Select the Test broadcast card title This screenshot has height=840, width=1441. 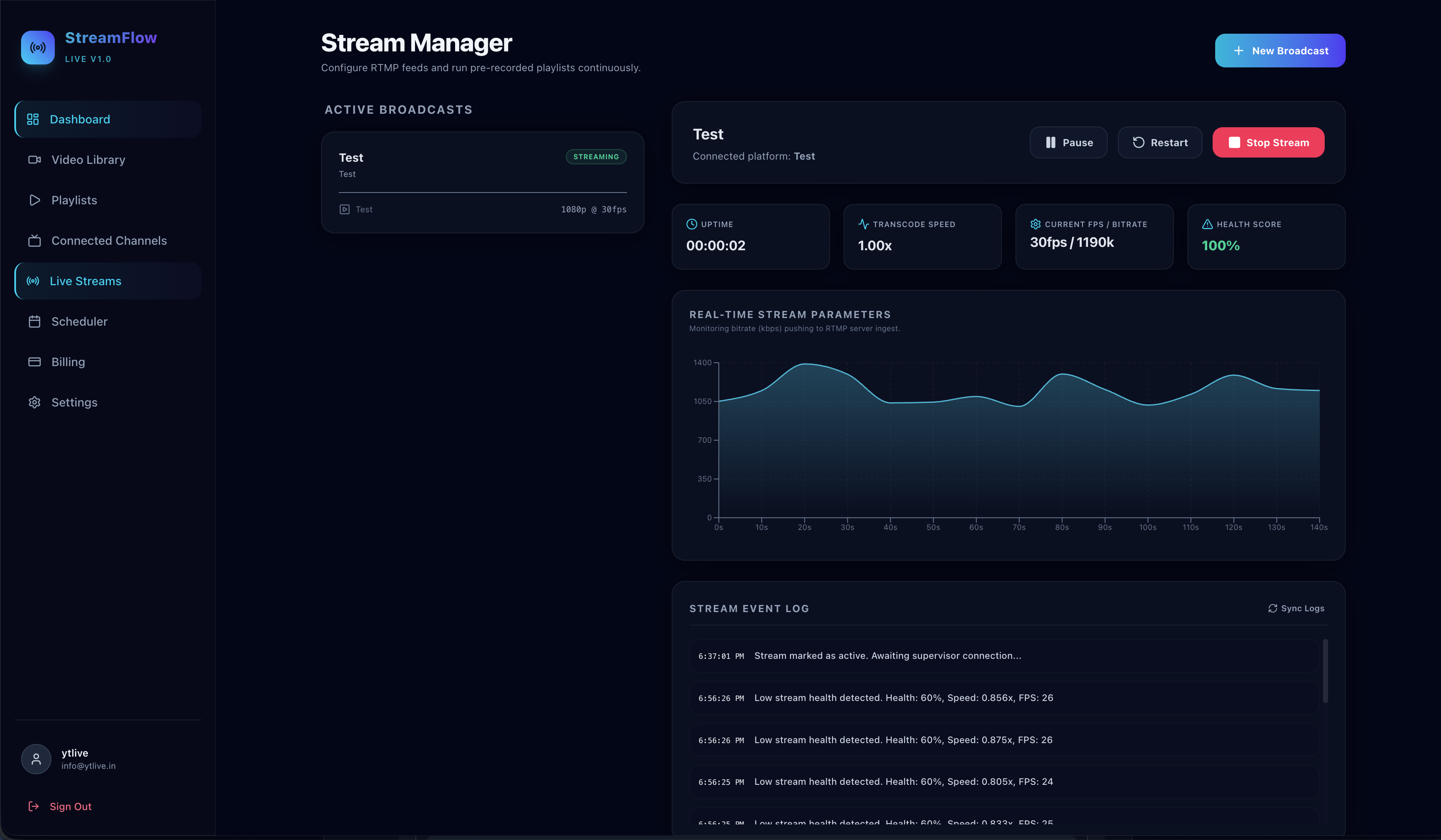tap(351, 157)
